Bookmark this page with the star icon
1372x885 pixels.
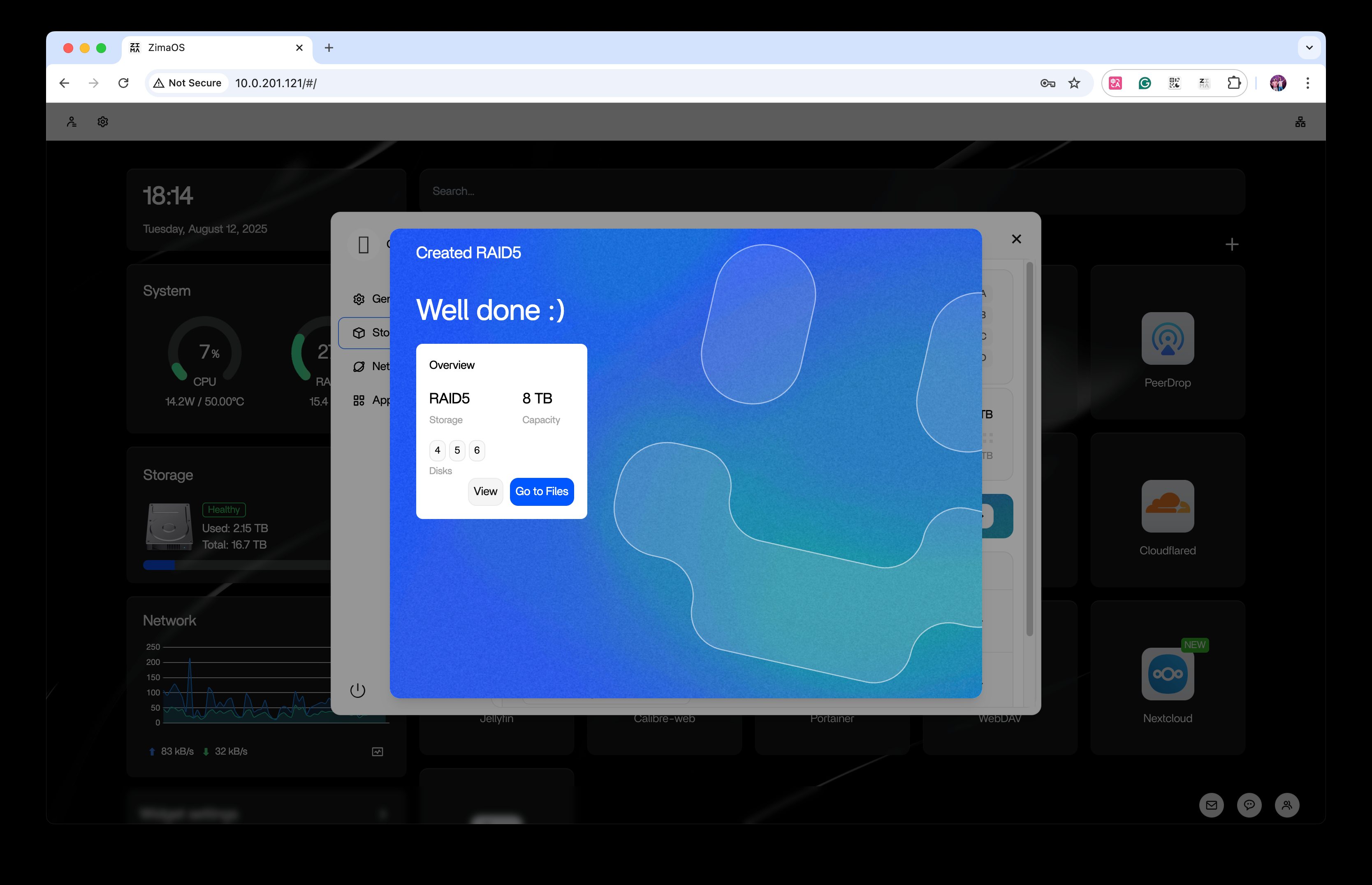tap(1074, 83)
